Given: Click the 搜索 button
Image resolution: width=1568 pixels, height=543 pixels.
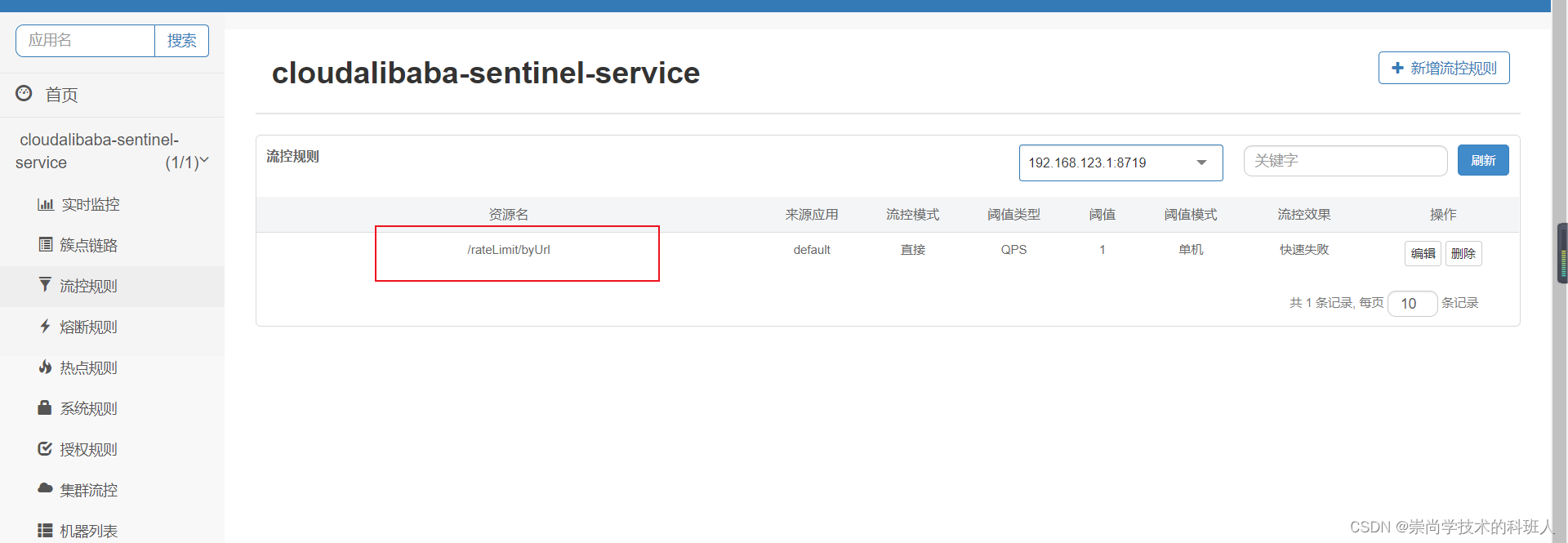Looking at the screenshot, I should point(181,41).
